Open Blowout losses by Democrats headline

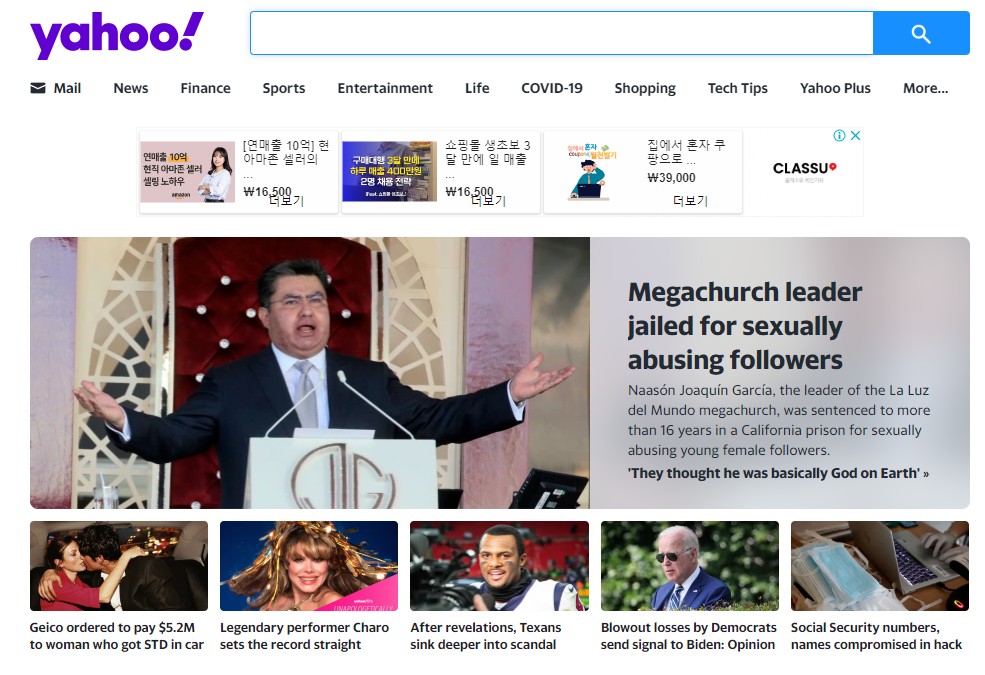tap(688, 636)
